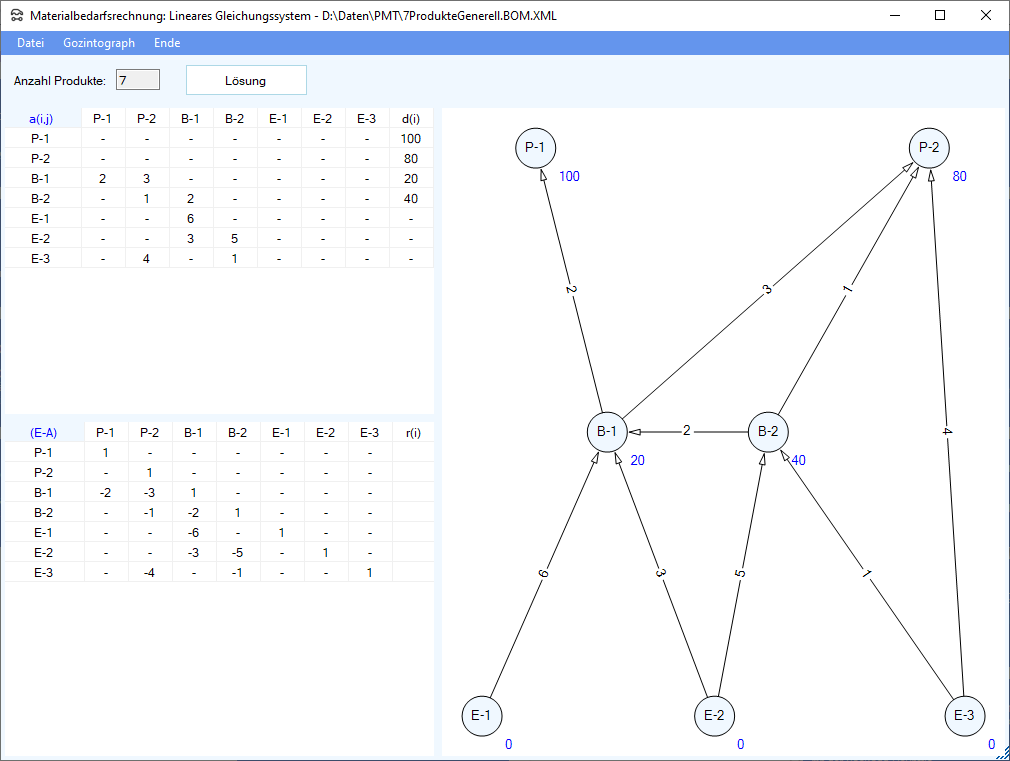
Task: Click the B-1 assembly node
Action: click(606, 431)
